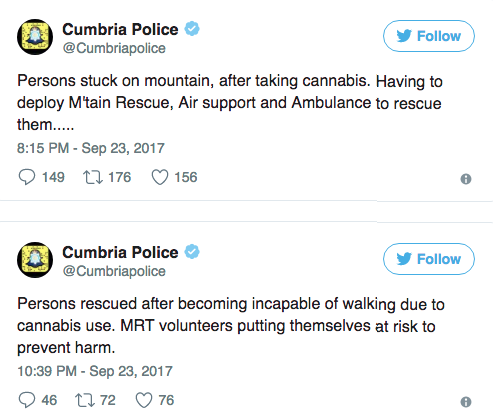The width and height of the screenshot is (493, 420).
Task: Open second tweet's Cumbria Police avatar
Action: coord(35,260)
